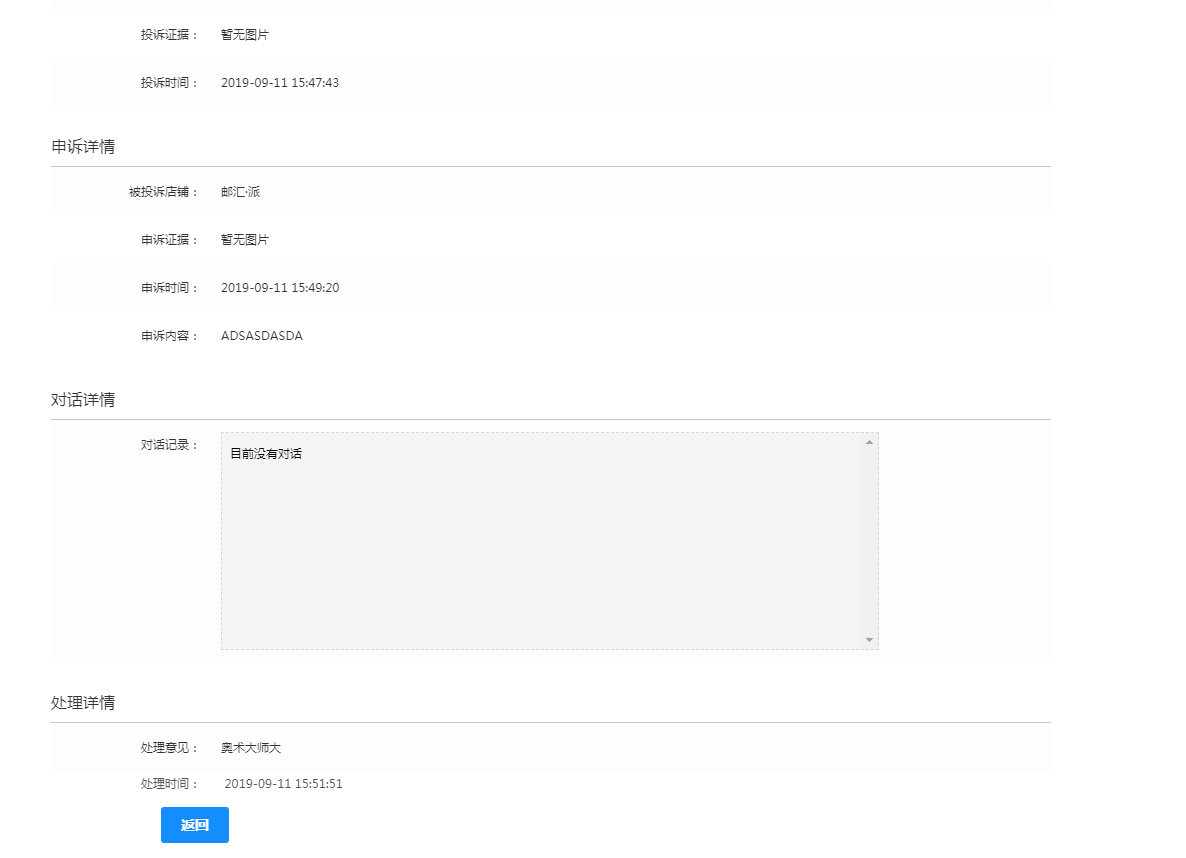
Task: Click 暂无图片 in the 投诉证据 row
Action: click(x=245, y=35)
